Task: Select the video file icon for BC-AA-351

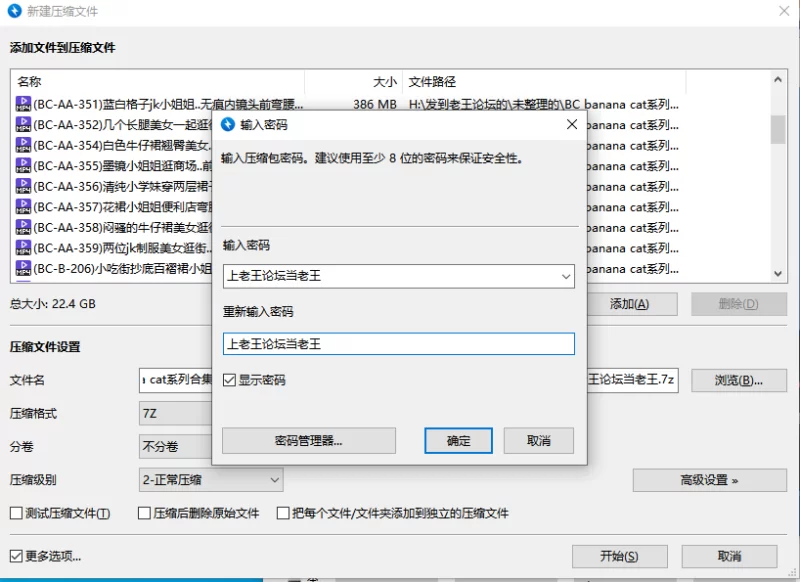Action: pos(23,104)
